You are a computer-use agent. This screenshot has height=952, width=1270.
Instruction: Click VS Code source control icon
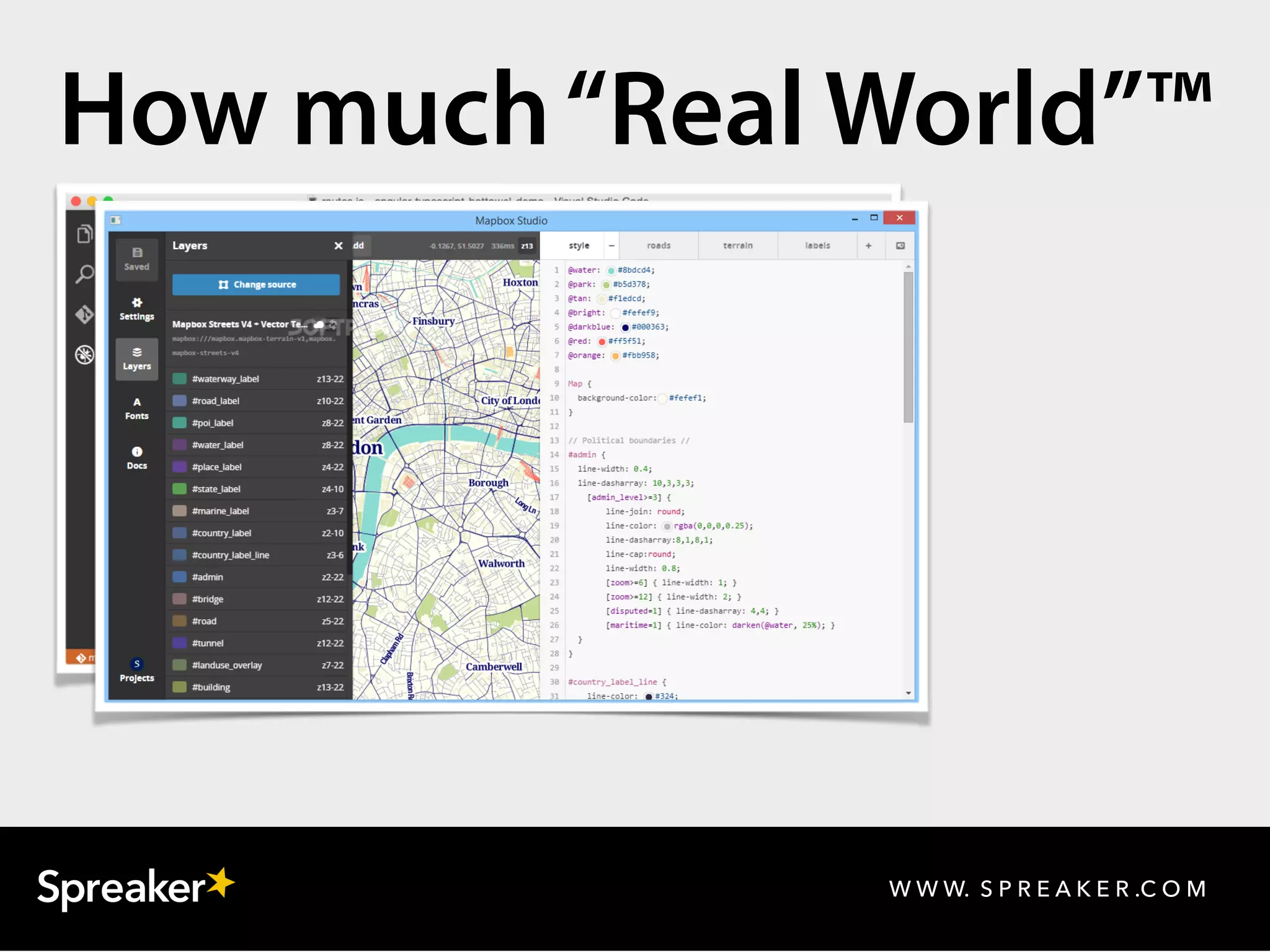pyautogui.click(x=85, y=314)
